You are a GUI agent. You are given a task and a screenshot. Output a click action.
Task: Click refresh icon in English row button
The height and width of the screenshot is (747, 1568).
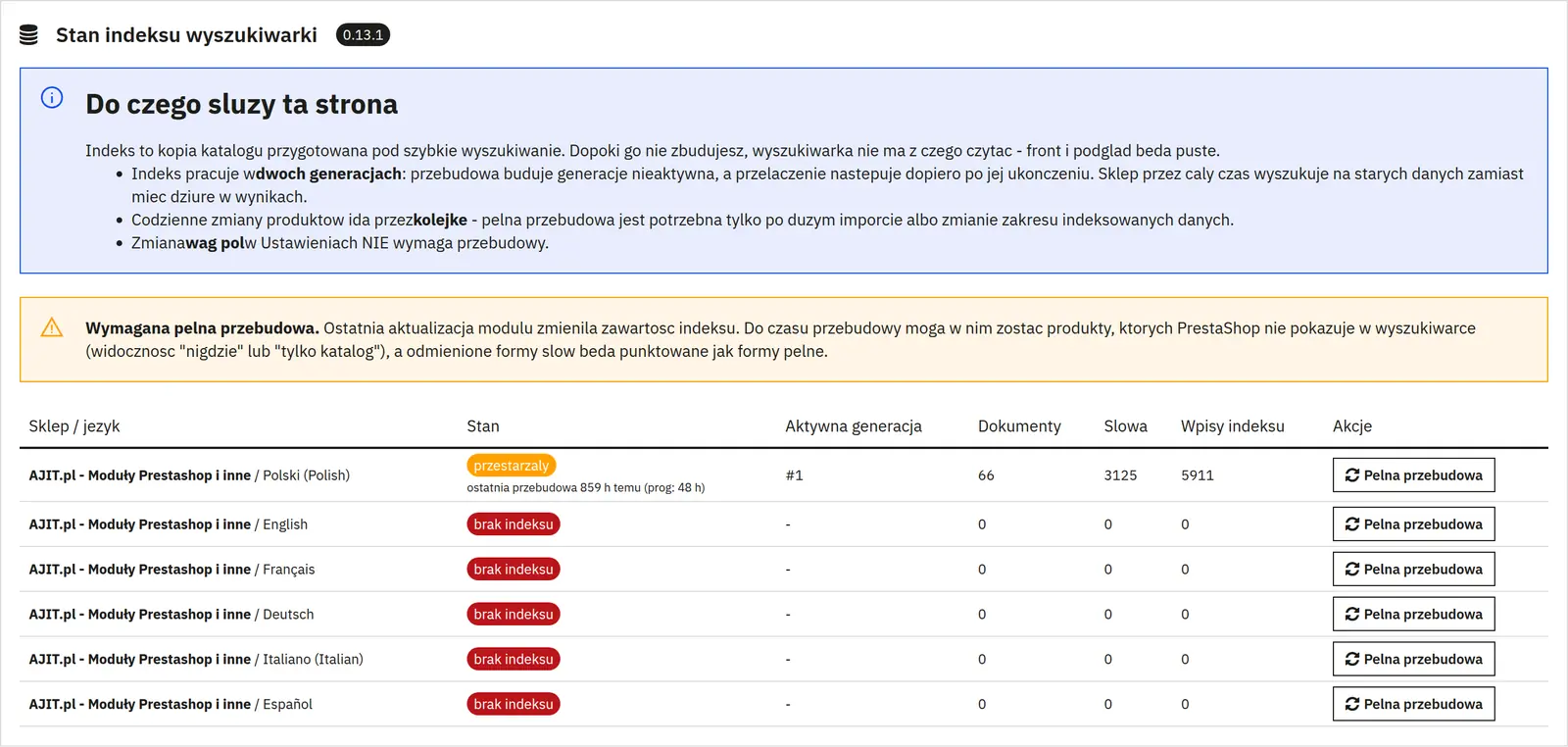[x=1352, y=523]
